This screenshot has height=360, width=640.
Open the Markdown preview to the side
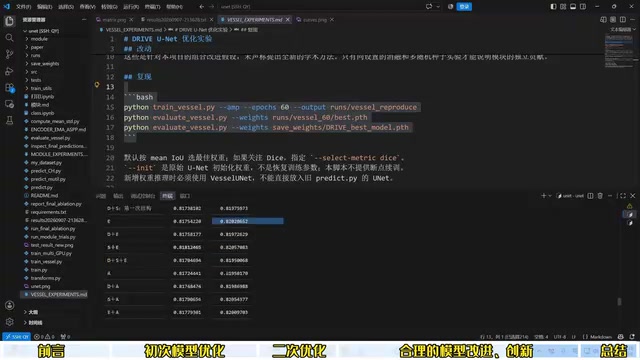tap(603, 20)
